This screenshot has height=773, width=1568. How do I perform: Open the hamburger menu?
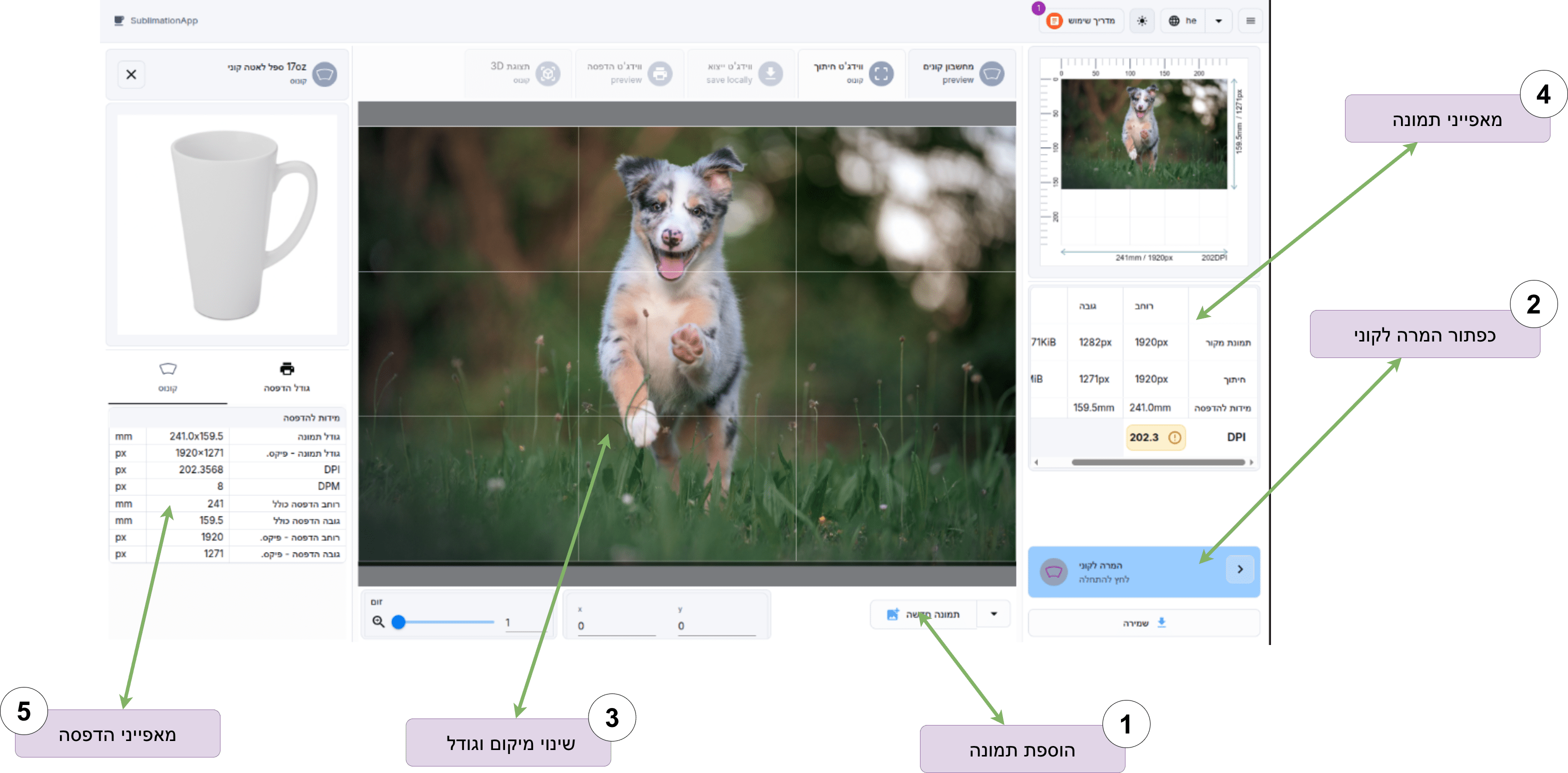click(x=1250, y=20)
